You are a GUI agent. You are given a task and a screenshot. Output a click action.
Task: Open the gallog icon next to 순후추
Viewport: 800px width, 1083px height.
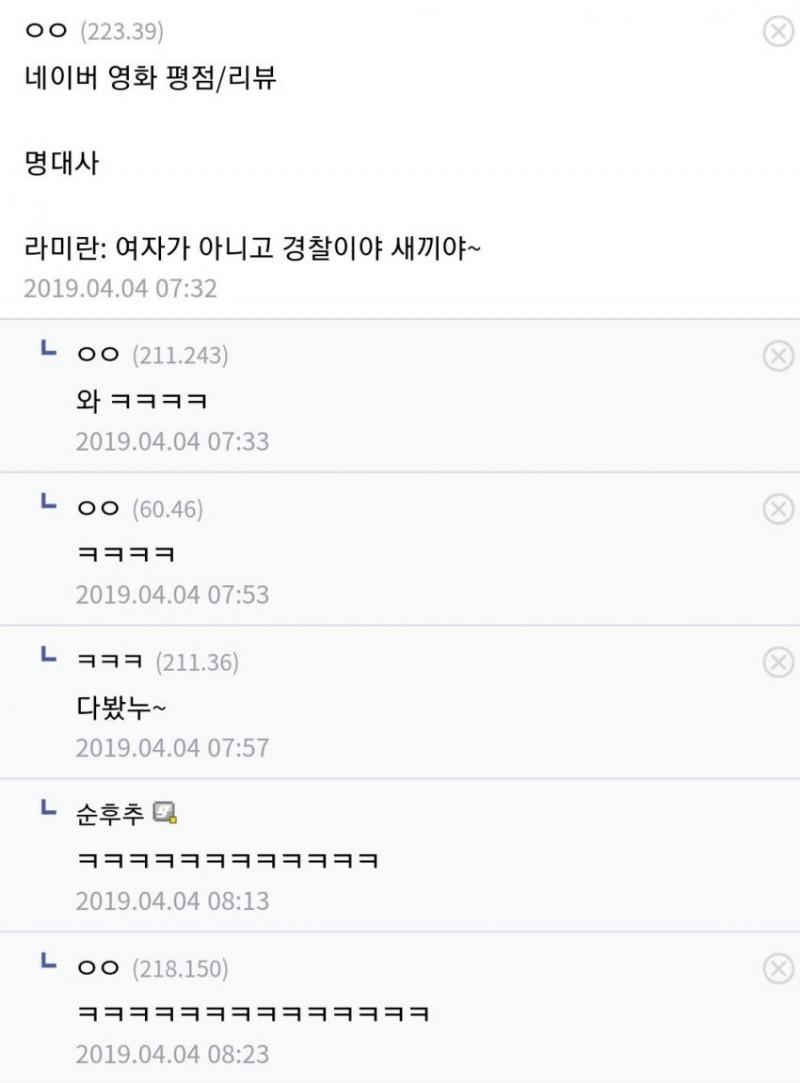[166, 814]
